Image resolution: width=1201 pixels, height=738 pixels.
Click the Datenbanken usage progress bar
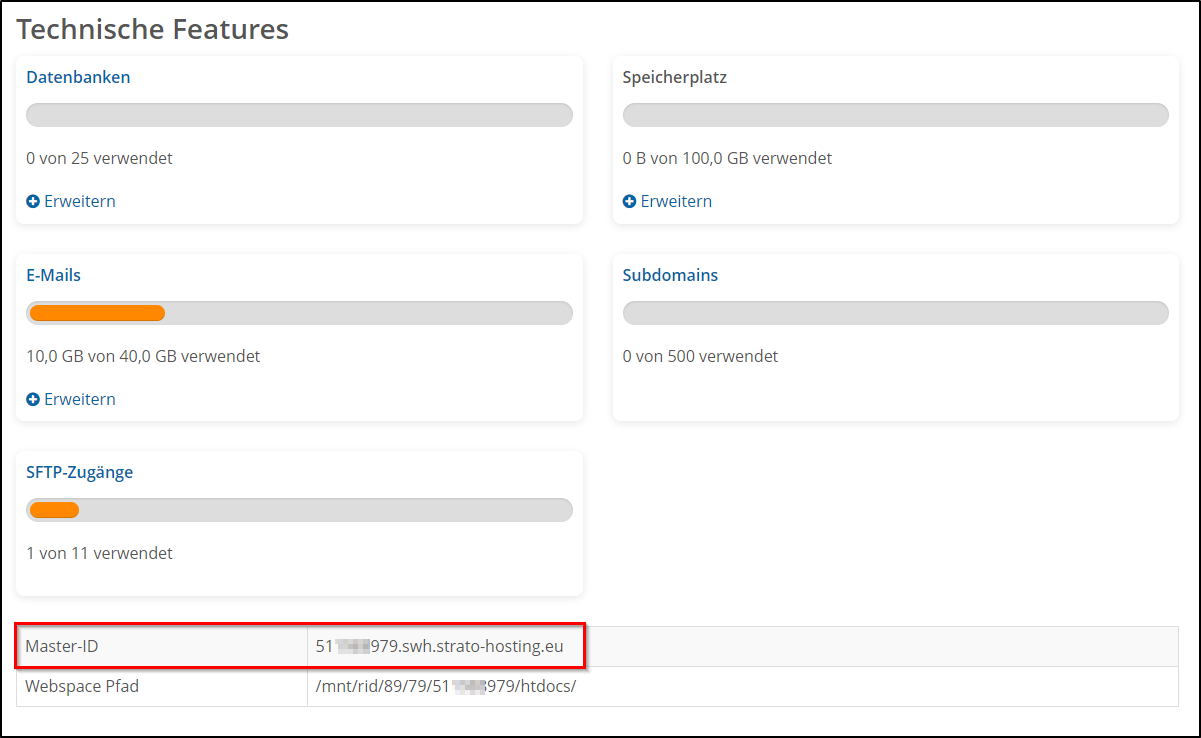[299, 115]
